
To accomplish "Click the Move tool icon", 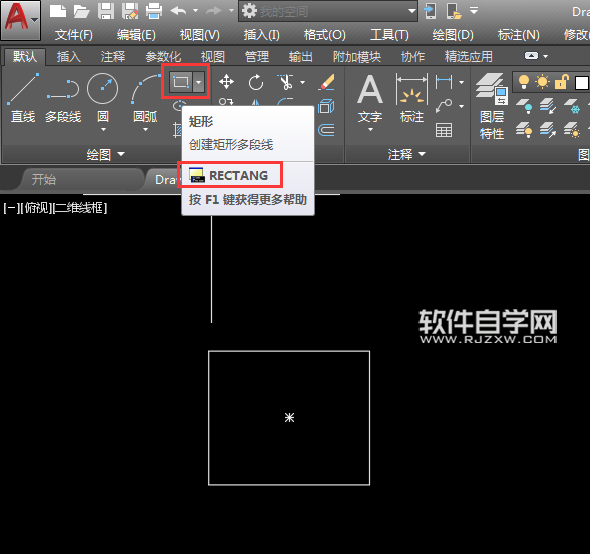I will (x=227, y=82).
